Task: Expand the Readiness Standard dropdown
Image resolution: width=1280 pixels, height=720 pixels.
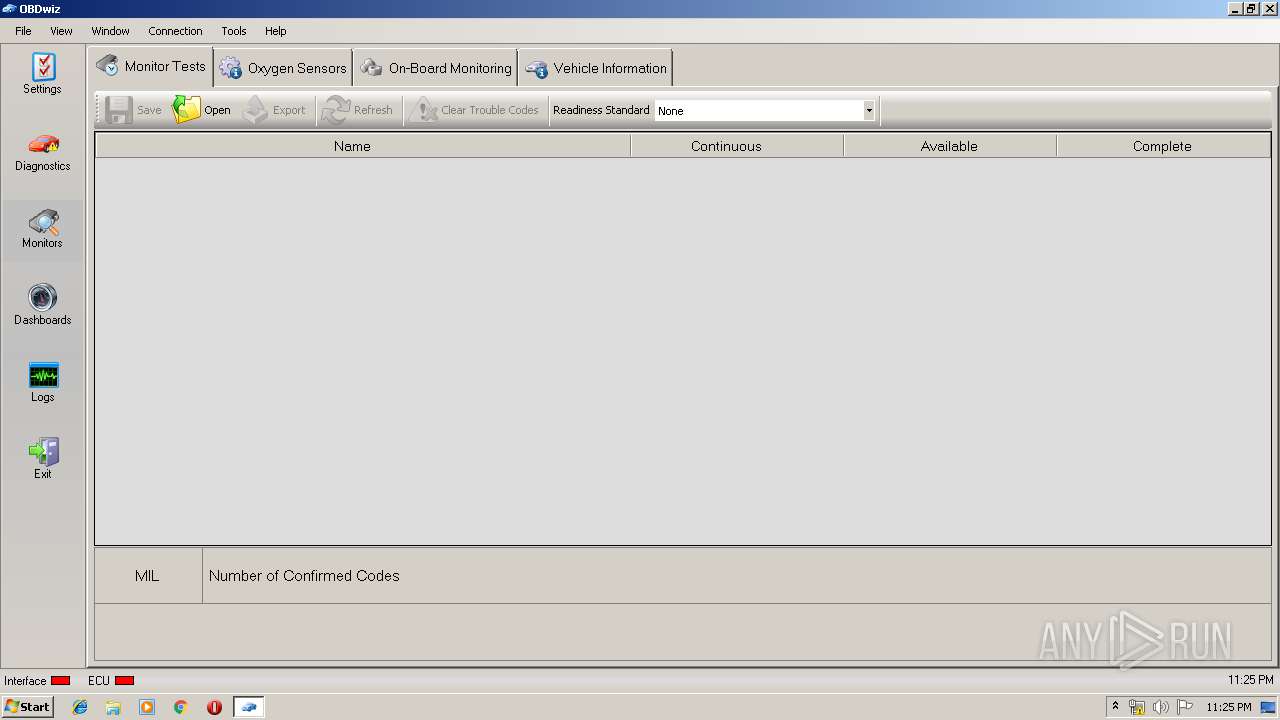Action: [869, 110]
